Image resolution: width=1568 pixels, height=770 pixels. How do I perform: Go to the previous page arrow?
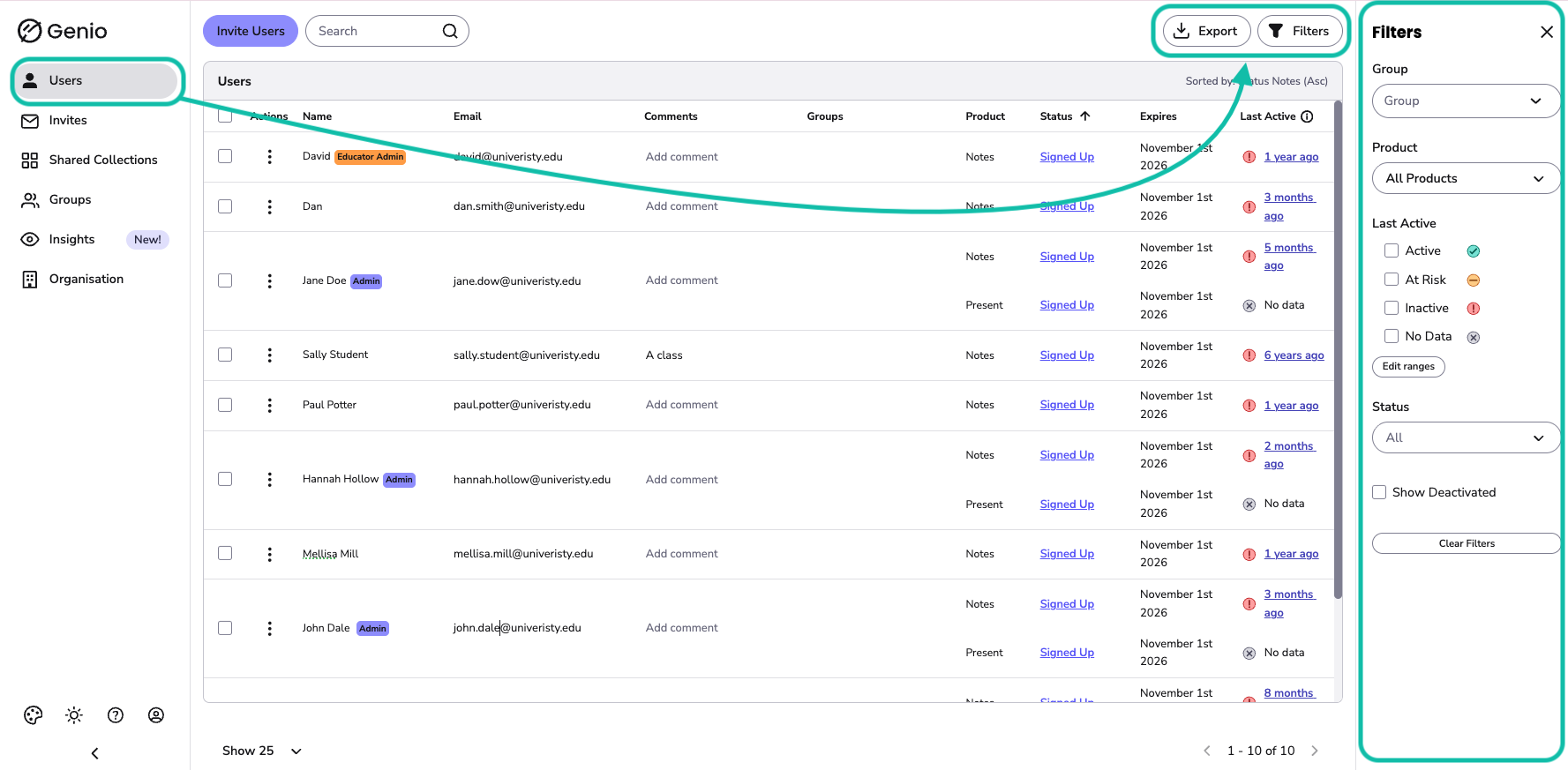tap(1207, 751)
